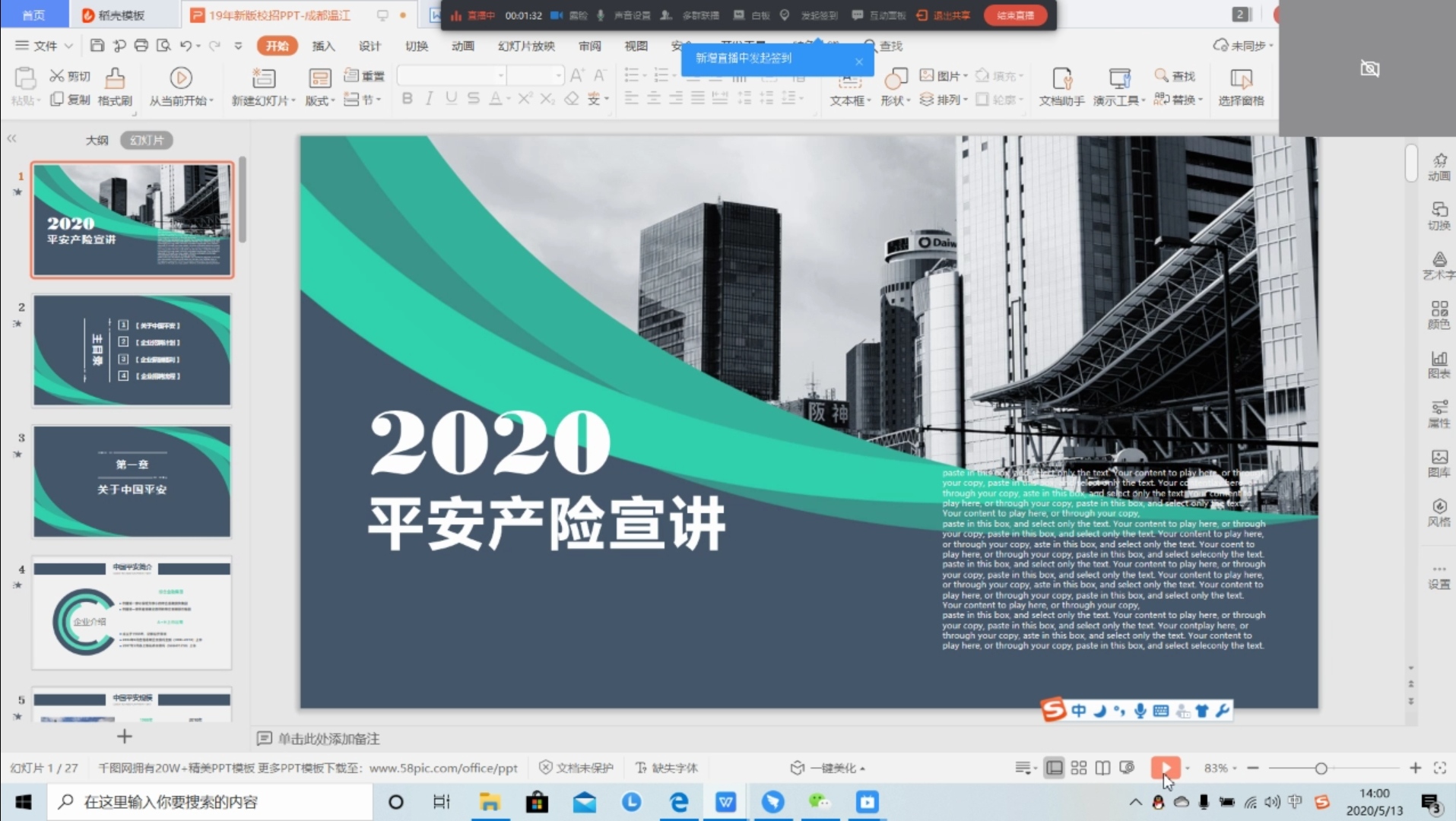This screenshot has width=1456, height=821.
Task: Toggle bold formatting button
Action: [x=408, y=99]
